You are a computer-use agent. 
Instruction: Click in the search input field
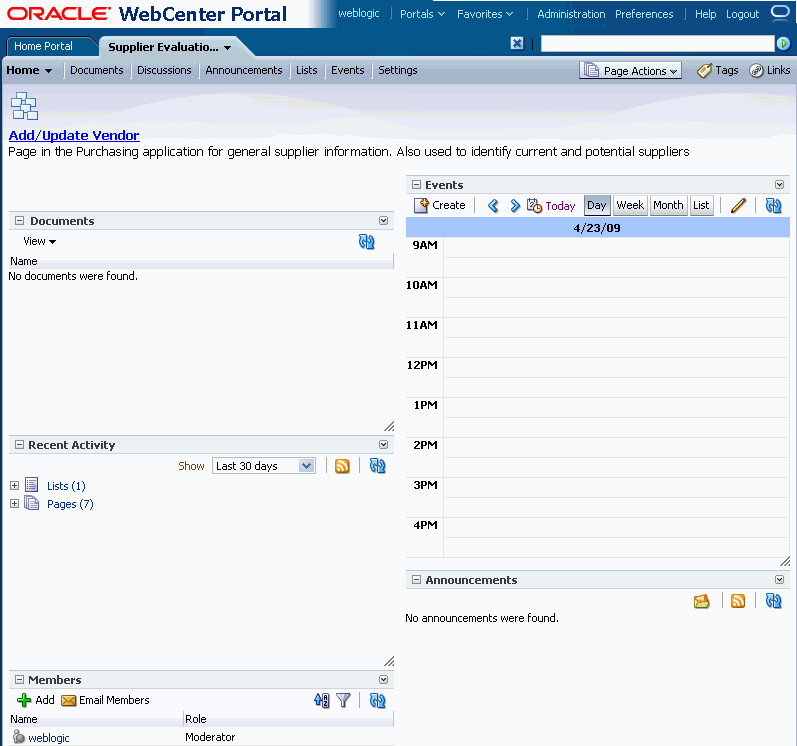(657, 44)
